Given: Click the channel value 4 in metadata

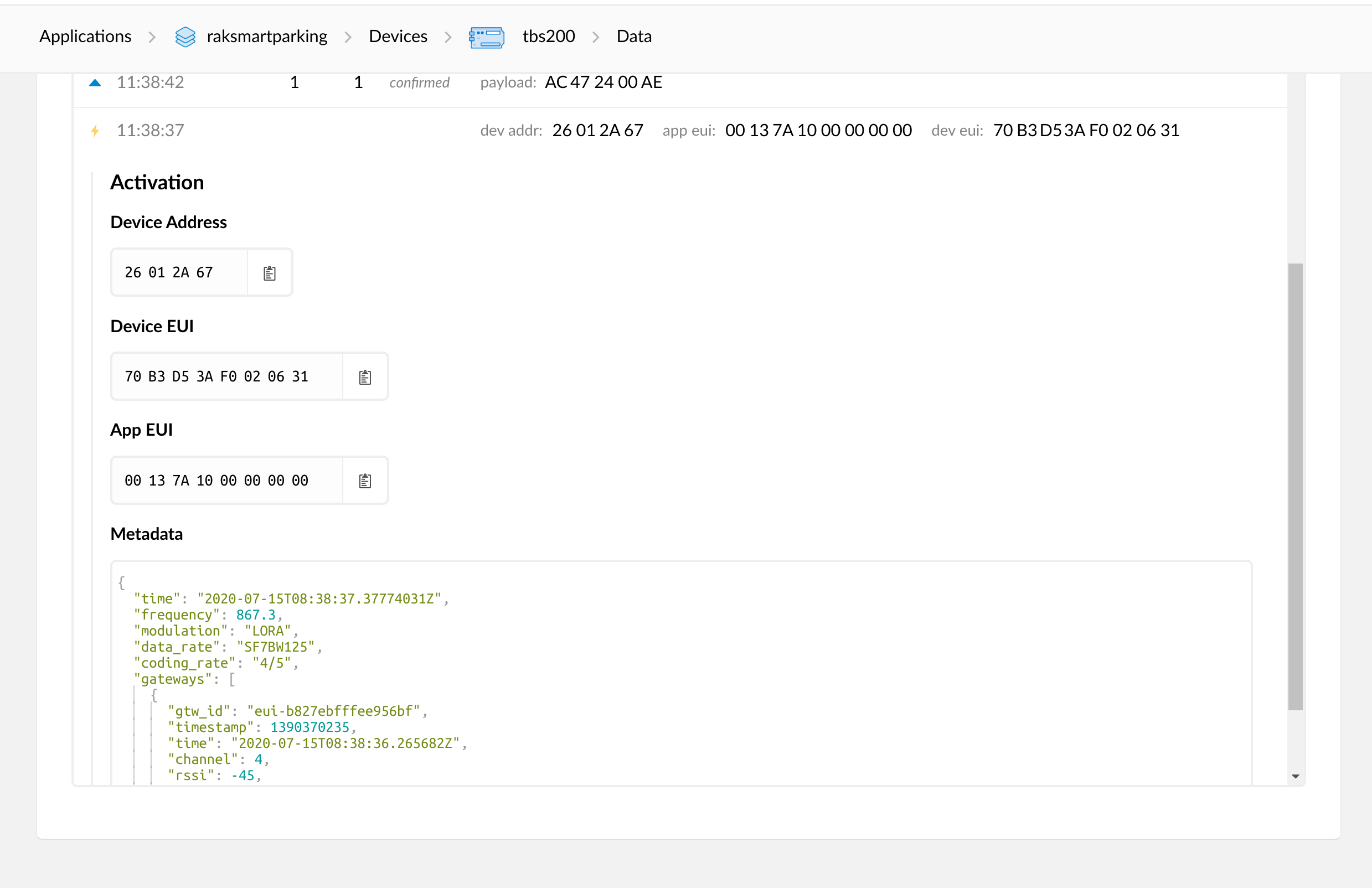Looking at the screenshot, I should point(259,760).
